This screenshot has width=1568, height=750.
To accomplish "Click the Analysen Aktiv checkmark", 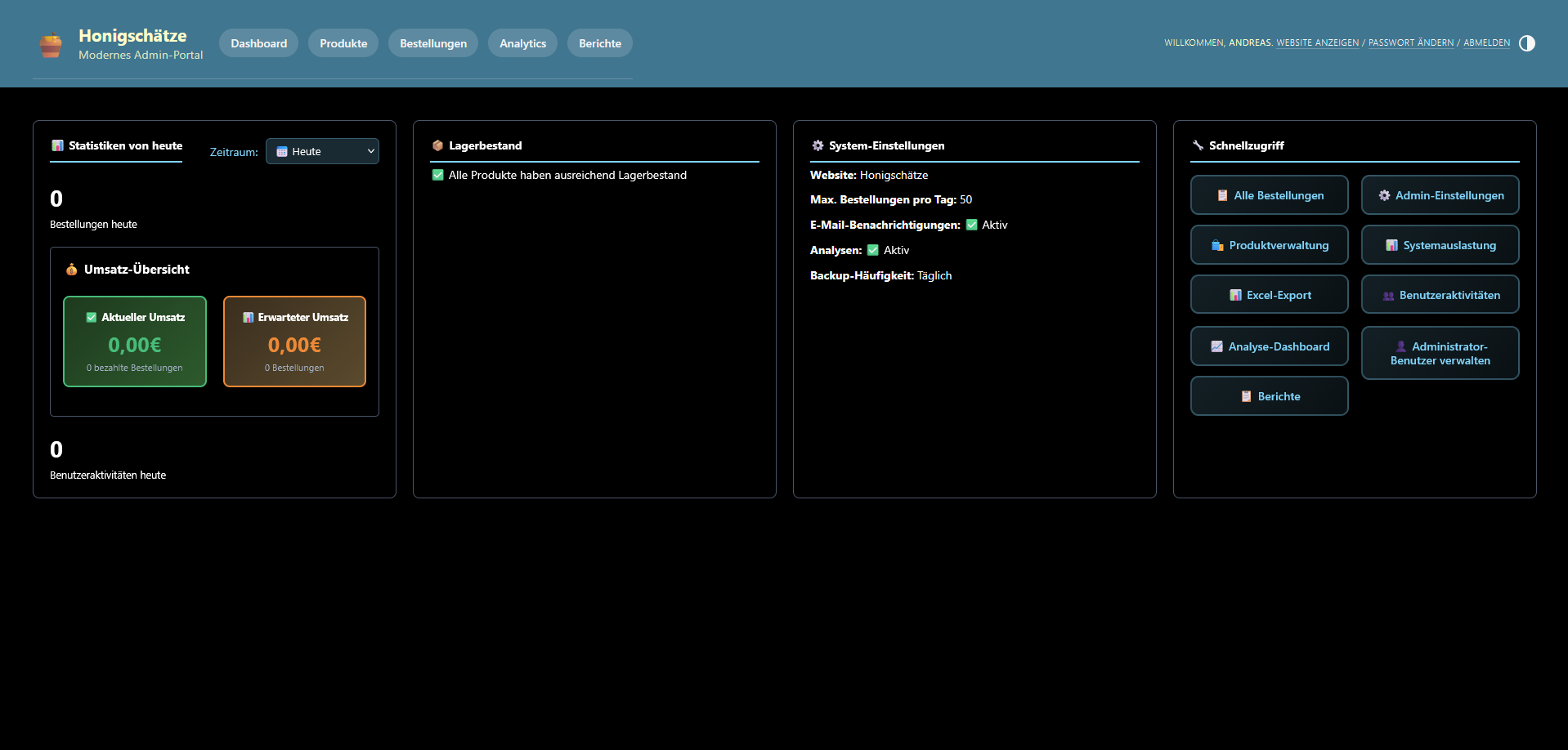I will [871, 250].
